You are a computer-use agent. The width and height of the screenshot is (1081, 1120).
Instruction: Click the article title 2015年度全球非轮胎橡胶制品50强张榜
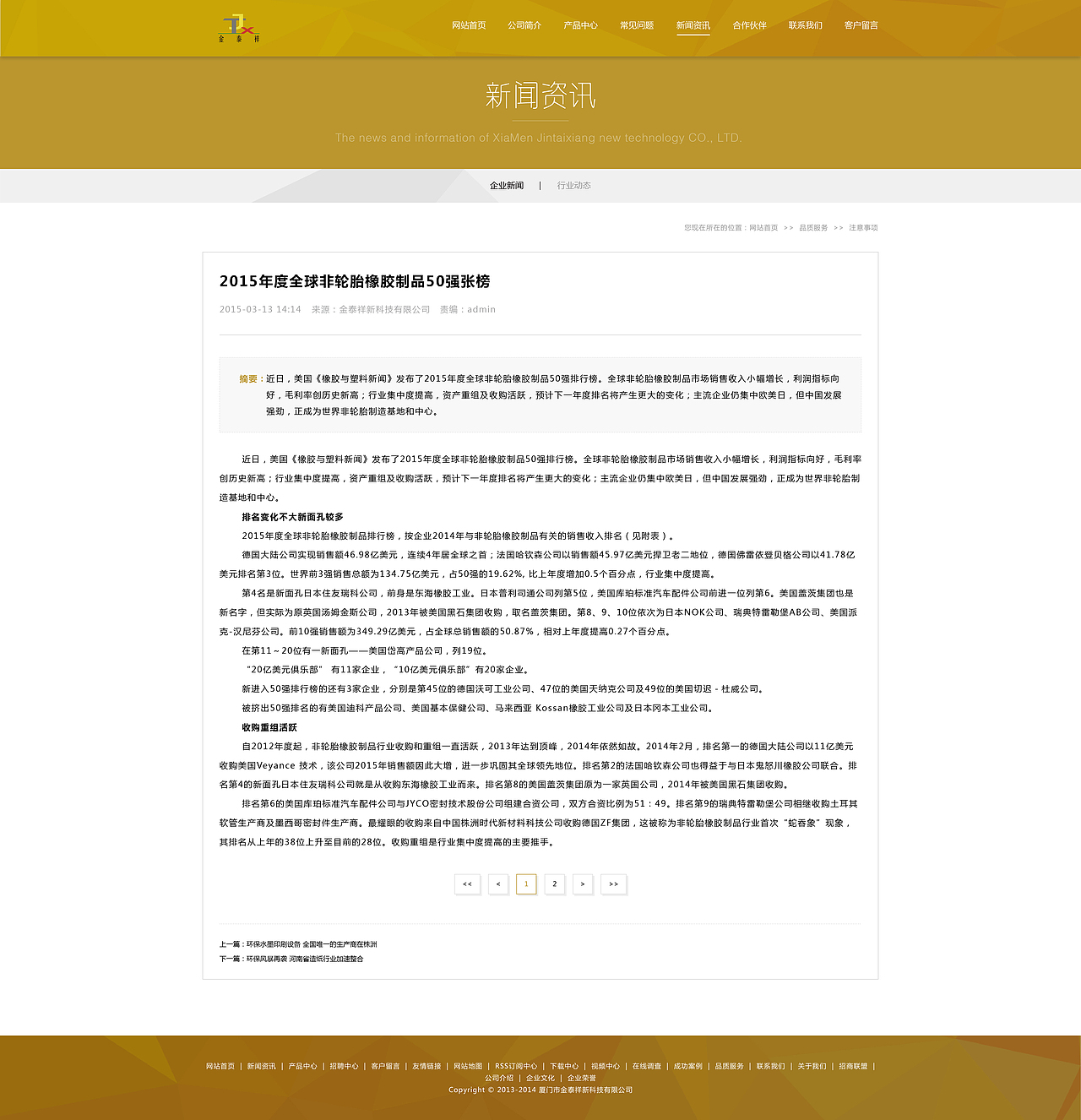coord(355,281)
